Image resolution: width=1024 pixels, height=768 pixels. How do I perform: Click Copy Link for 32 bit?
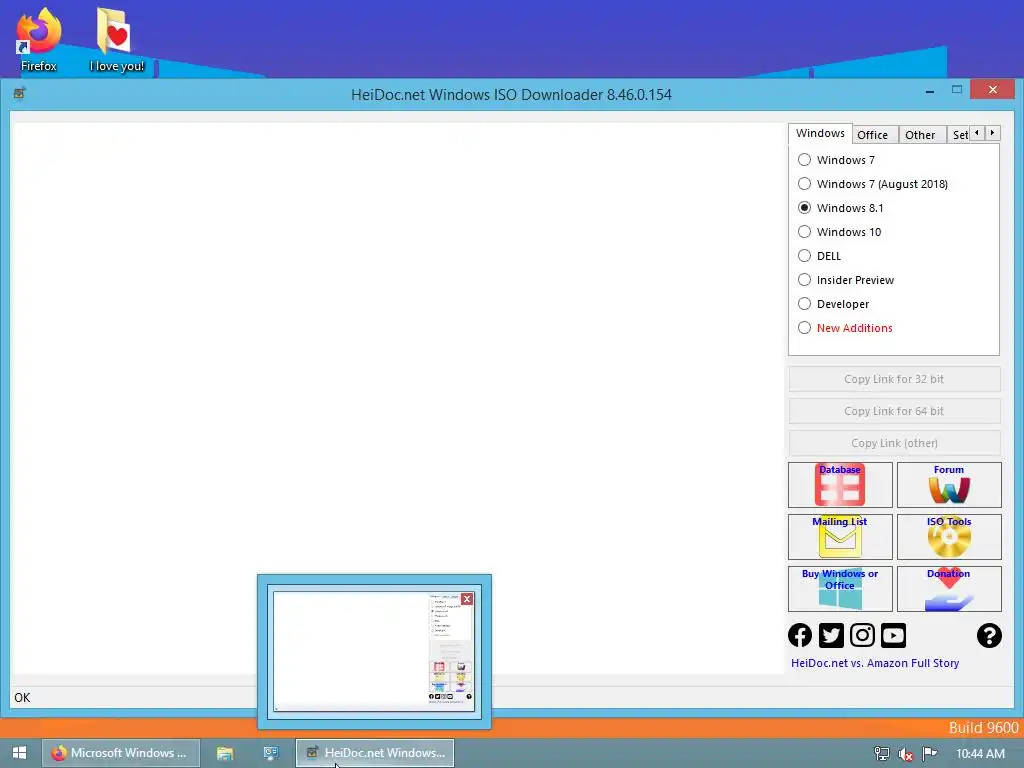(894, 379)
